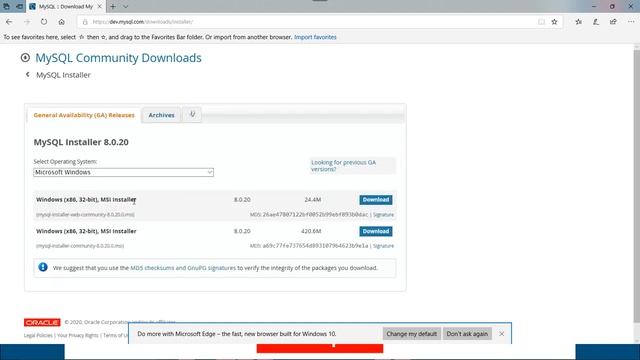Click Don't ask again button
640x360 pixels.
coord(467,334)
